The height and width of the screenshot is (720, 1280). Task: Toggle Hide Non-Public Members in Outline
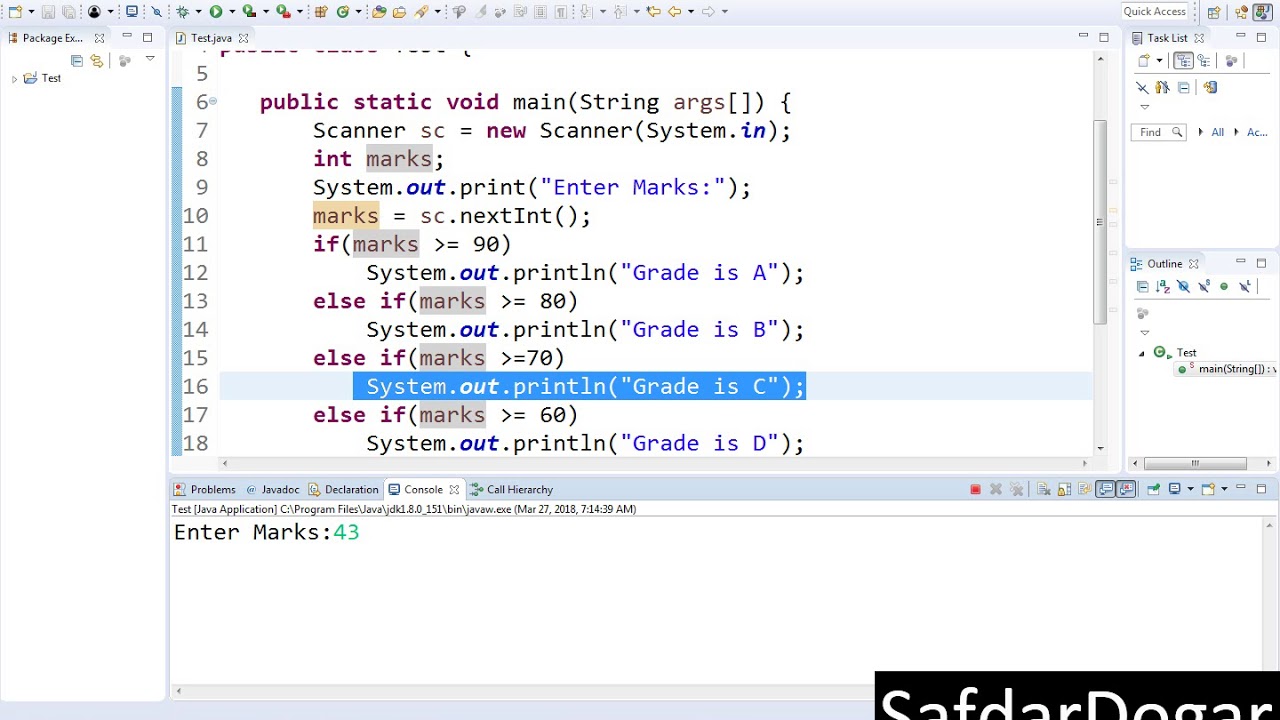pos(1224,287)
